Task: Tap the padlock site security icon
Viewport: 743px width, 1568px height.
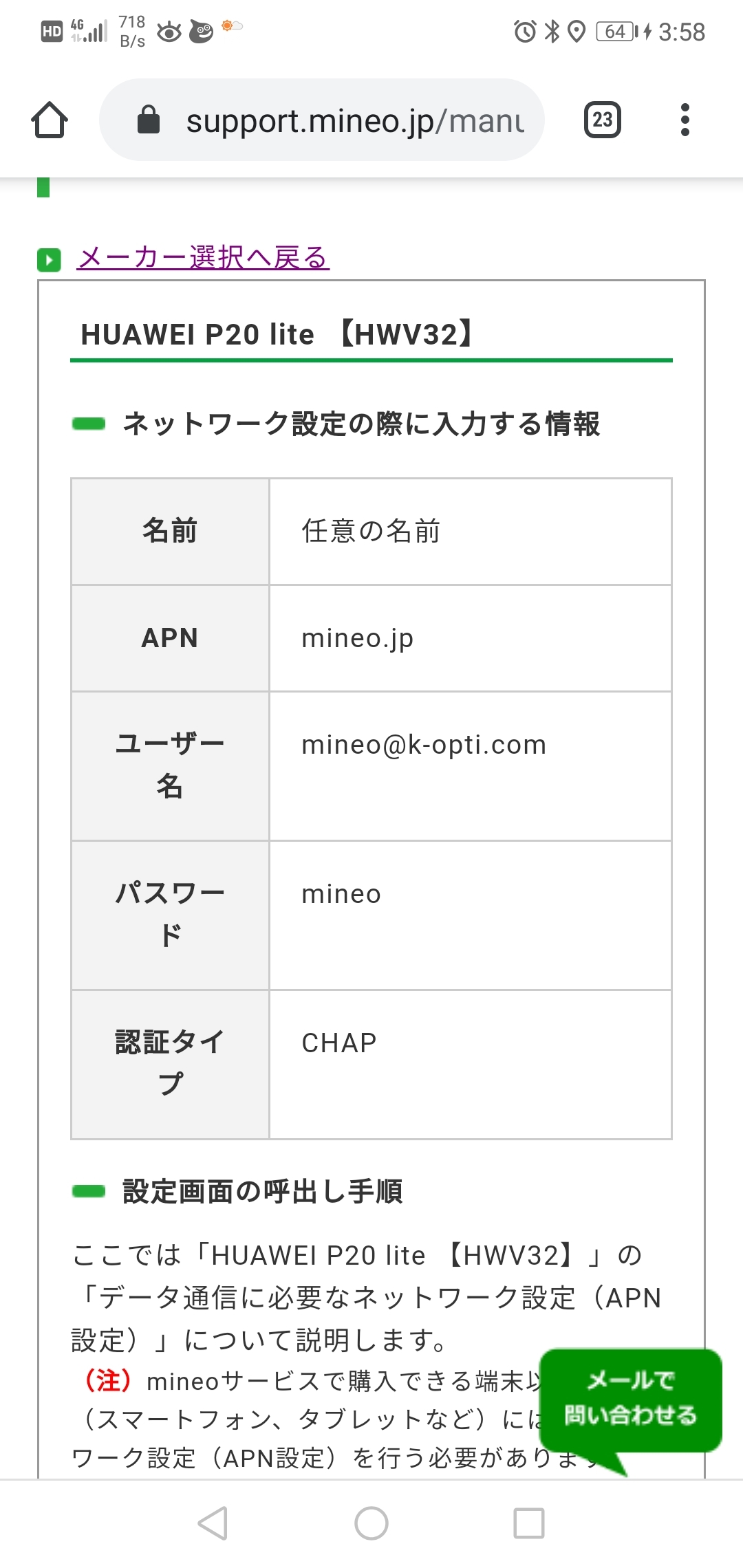Action: click(149, 120)
